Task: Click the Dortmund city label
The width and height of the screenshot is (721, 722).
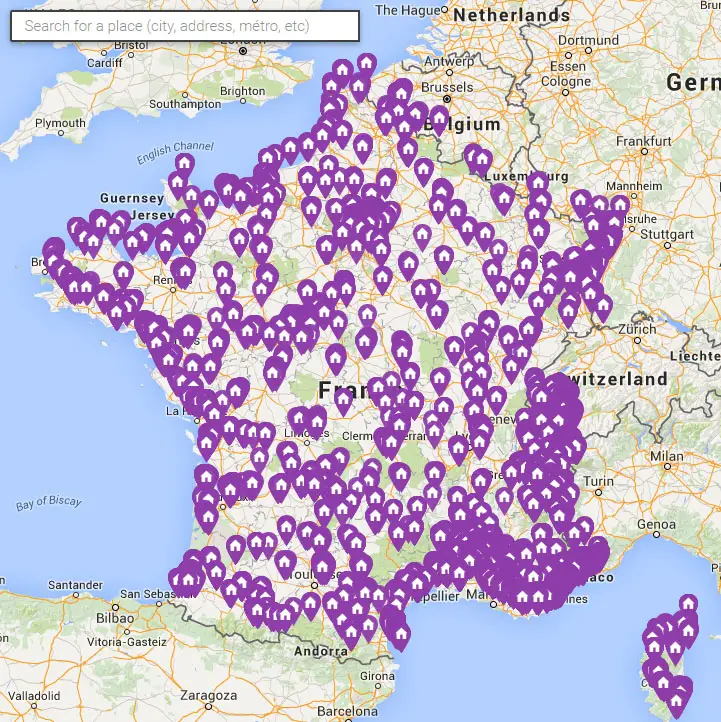Action: point(588,41)
